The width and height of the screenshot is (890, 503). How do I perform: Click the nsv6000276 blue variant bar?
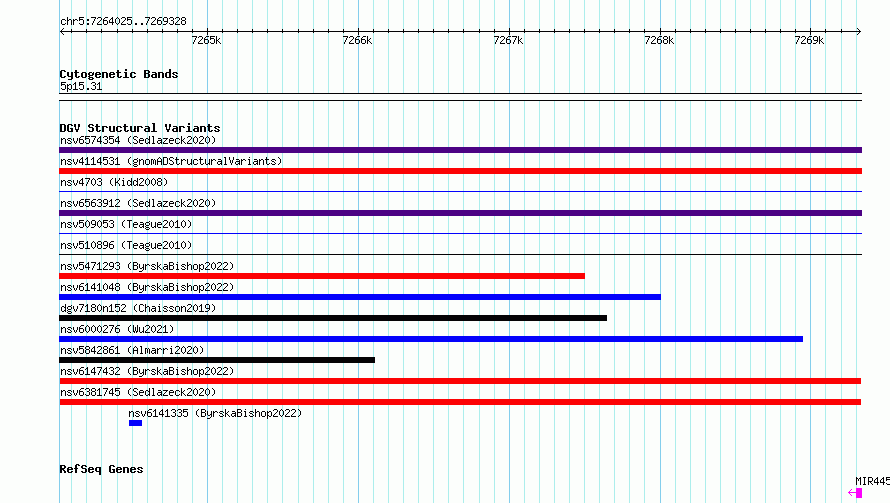tap(431, 339)
